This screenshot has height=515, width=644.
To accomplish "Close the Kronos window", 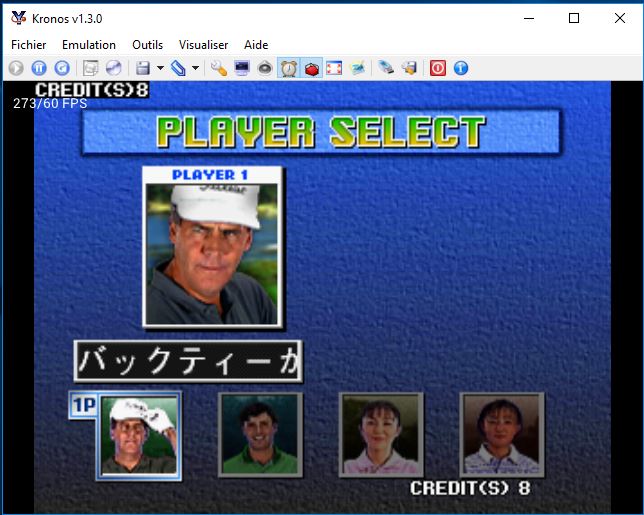I will click(620, 18).
